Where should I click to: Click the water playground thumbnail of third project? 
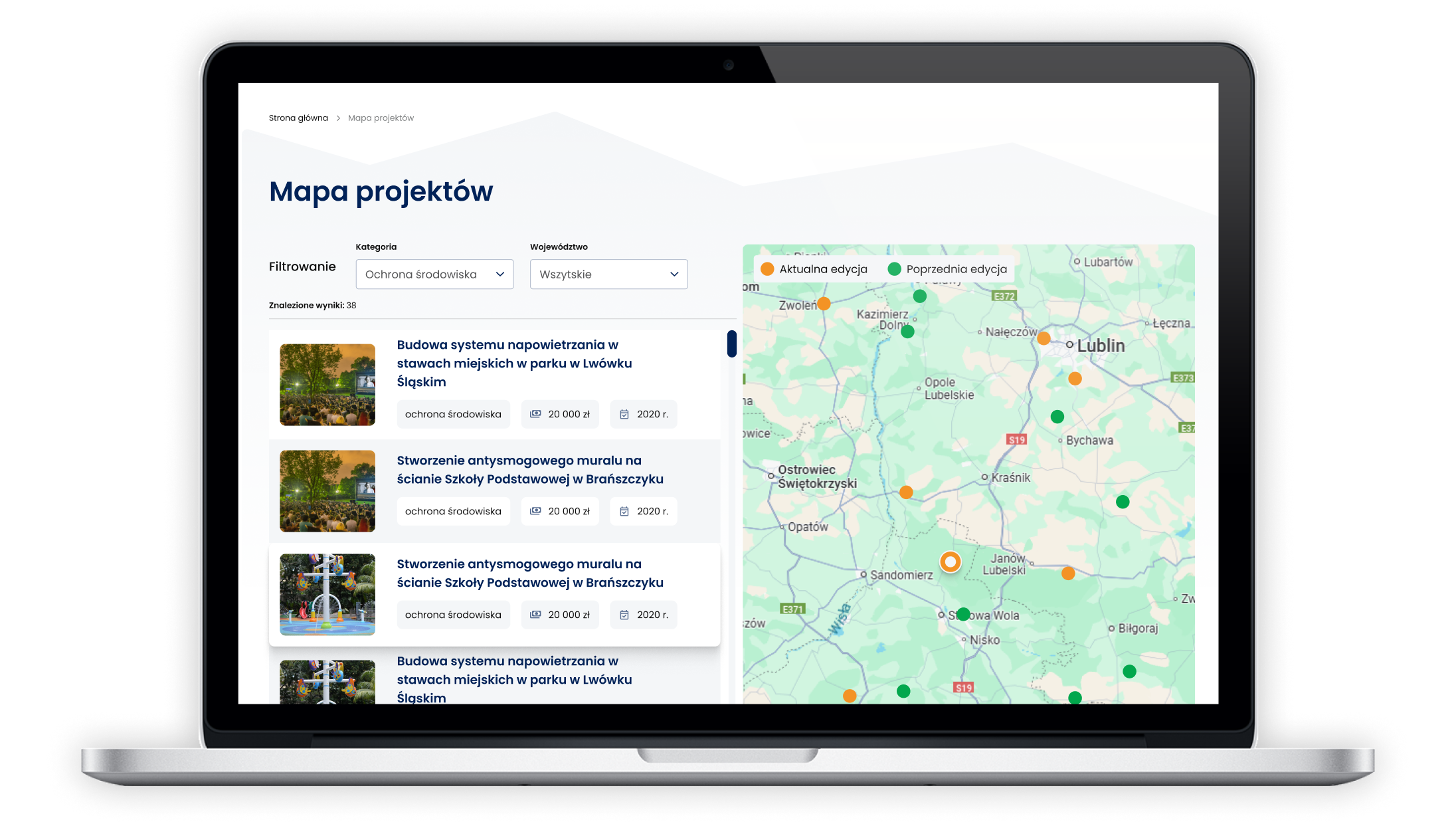pos(327,595)
